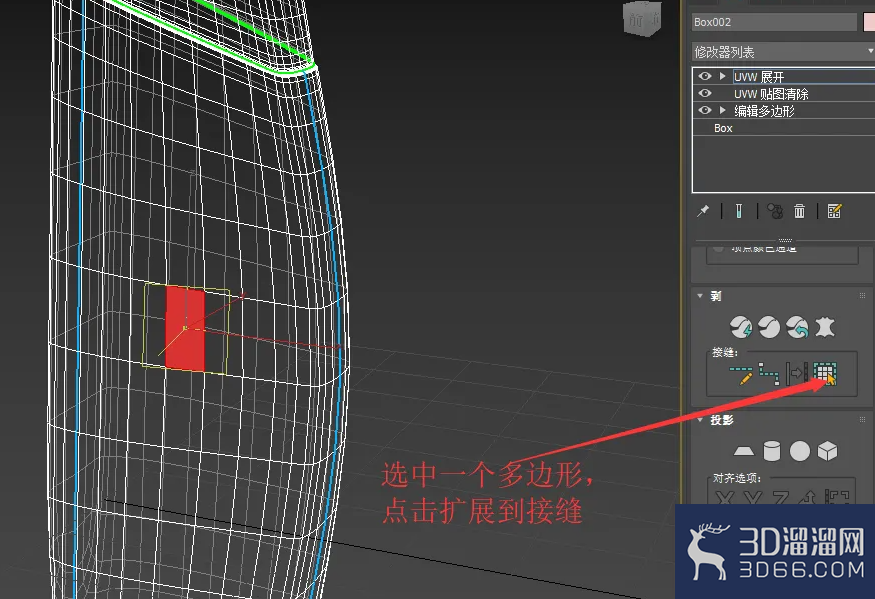Screen dimensions: 875x599
Task: Open the object color swatch beside Box002
Action: (869, 22)
